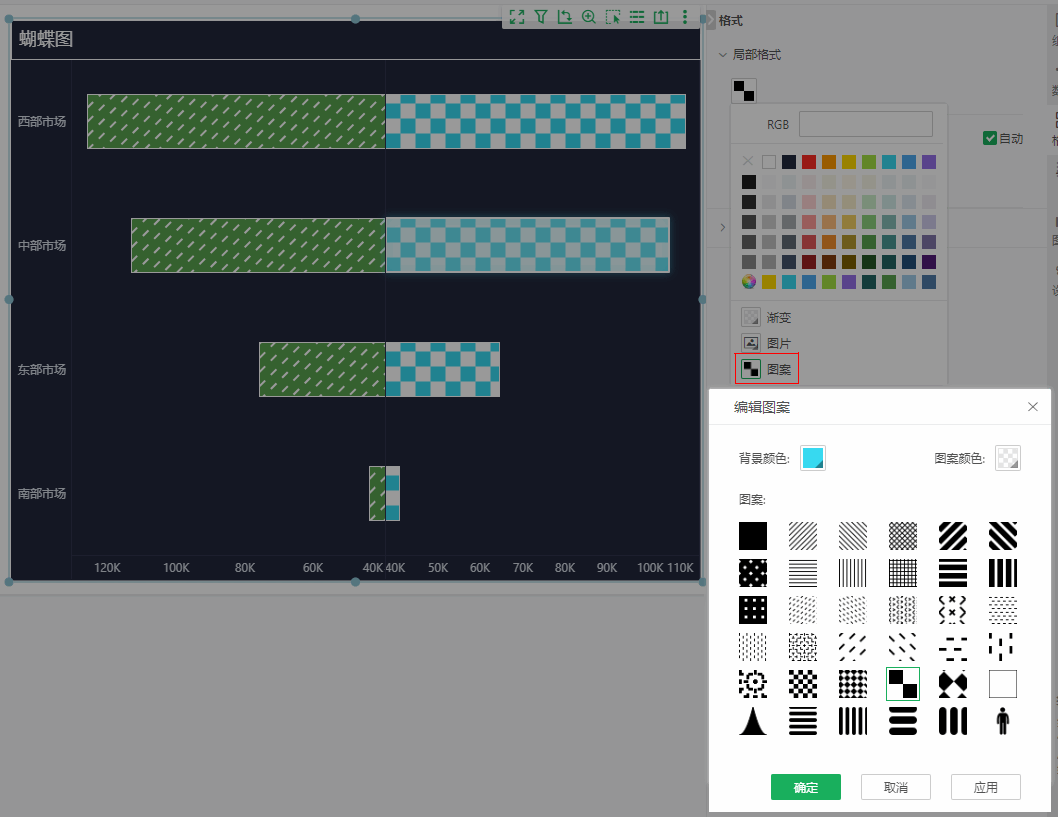
Task: Choose the no-color X option
Action: click(x=748, y=161)
